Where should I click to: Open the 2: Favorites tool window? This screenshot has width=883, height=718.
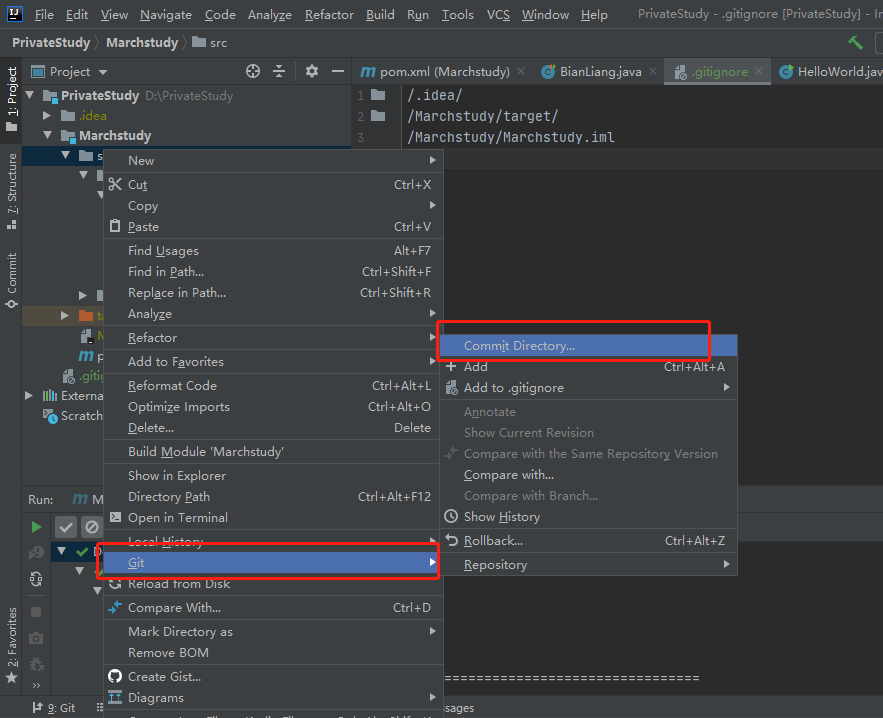(x=12, y=645)
